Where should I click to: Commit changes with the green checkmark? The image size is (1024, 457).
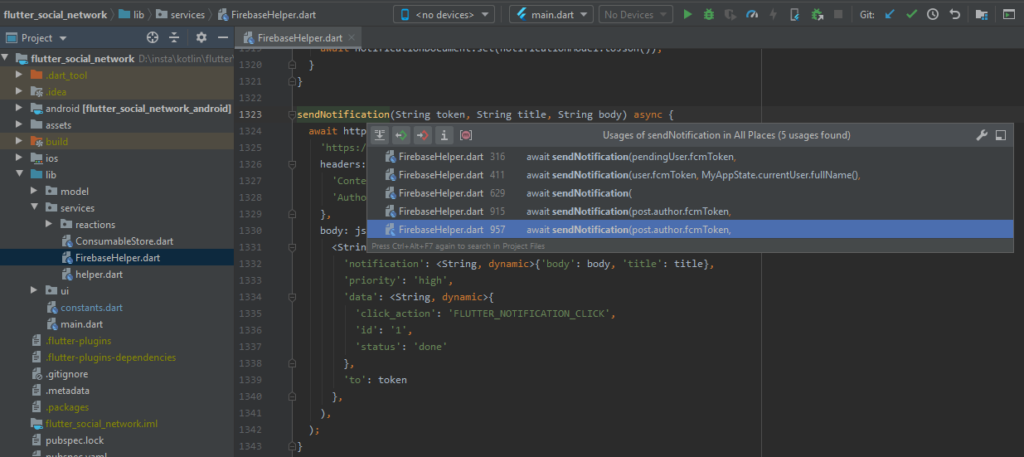pos(911,15)
